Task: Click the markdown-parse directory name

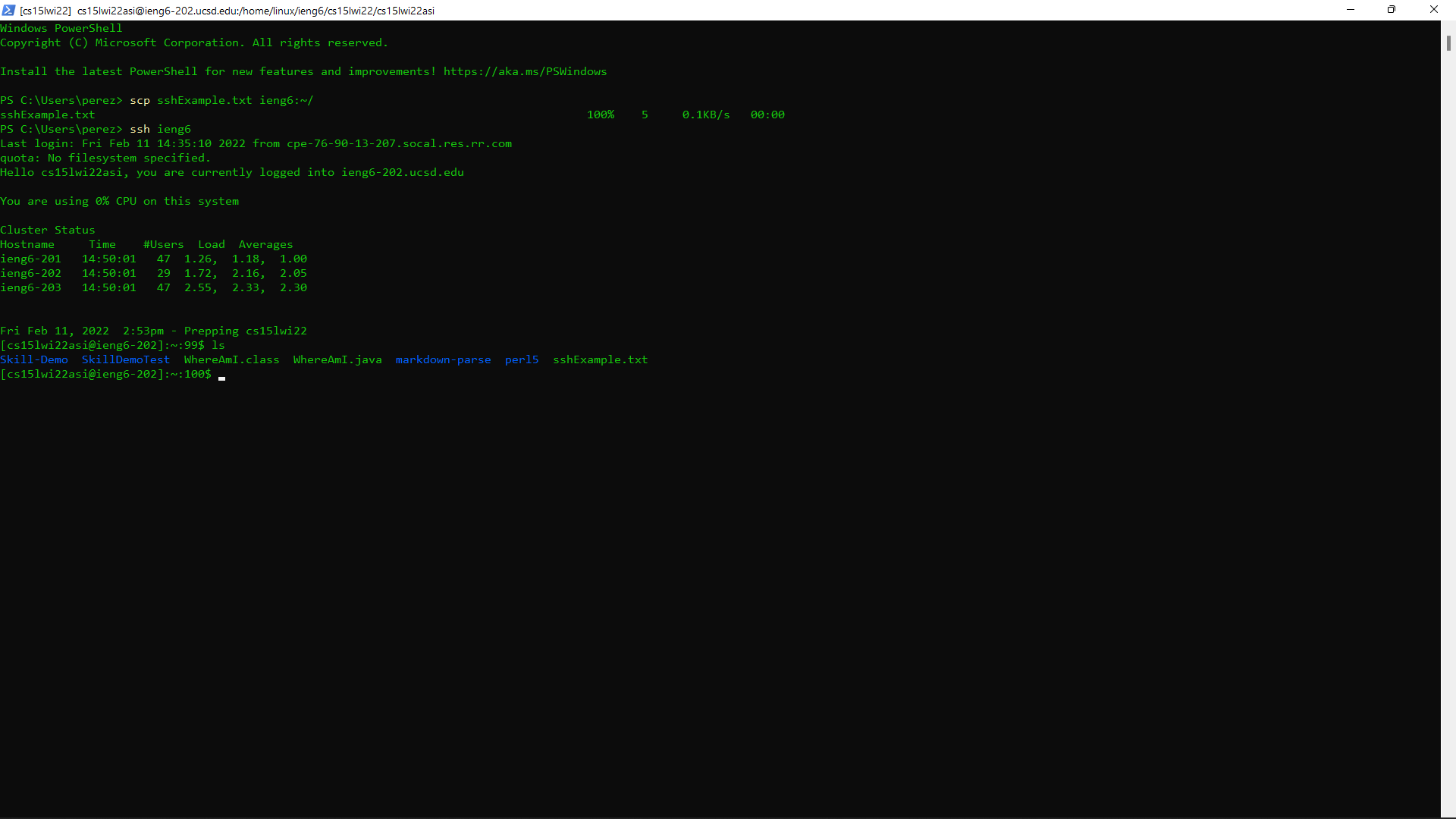Action: [443, 359]
